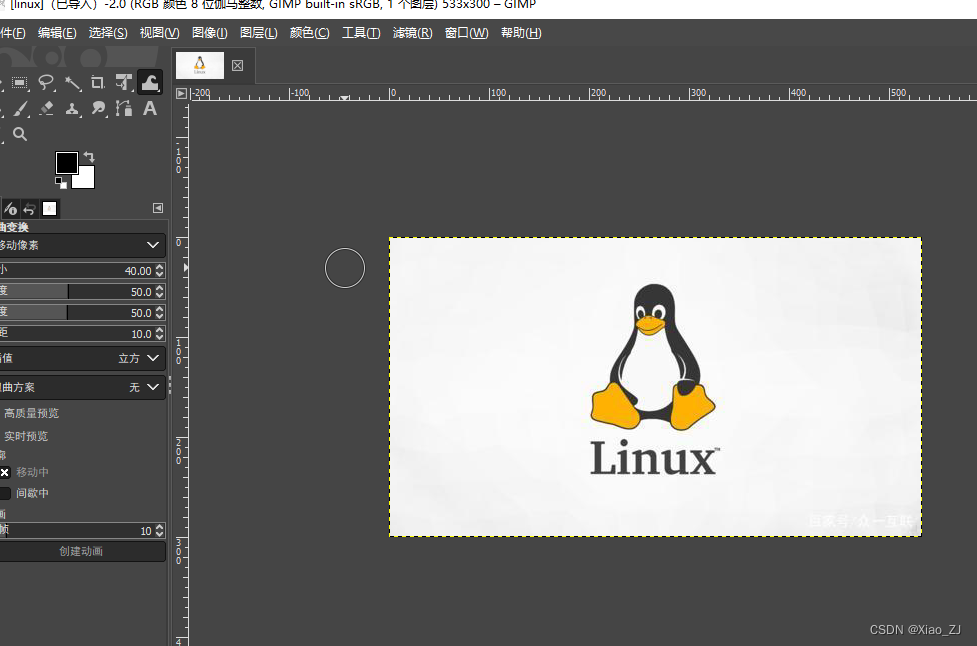
Task: Adjust the size stepper showing 40.00
Action: (x=160, y=270)
